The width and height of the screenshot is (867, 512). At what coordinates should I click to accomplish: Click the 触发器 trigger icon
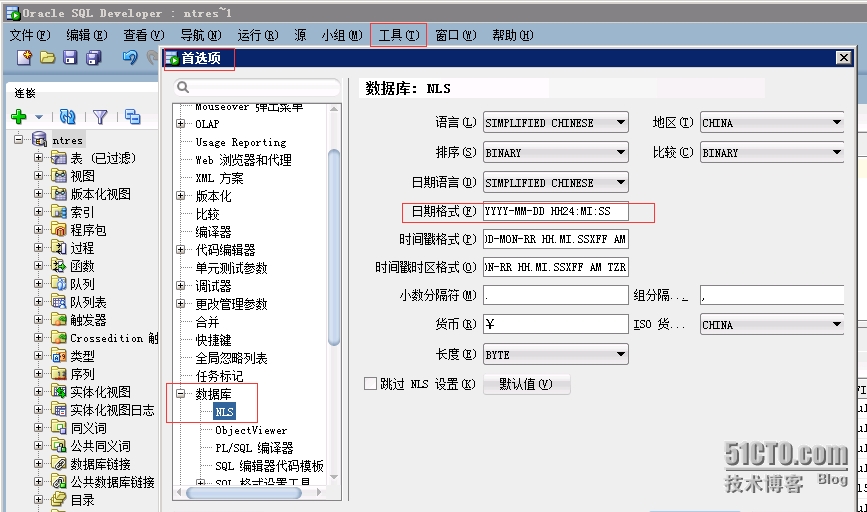(x=59, y=320)
